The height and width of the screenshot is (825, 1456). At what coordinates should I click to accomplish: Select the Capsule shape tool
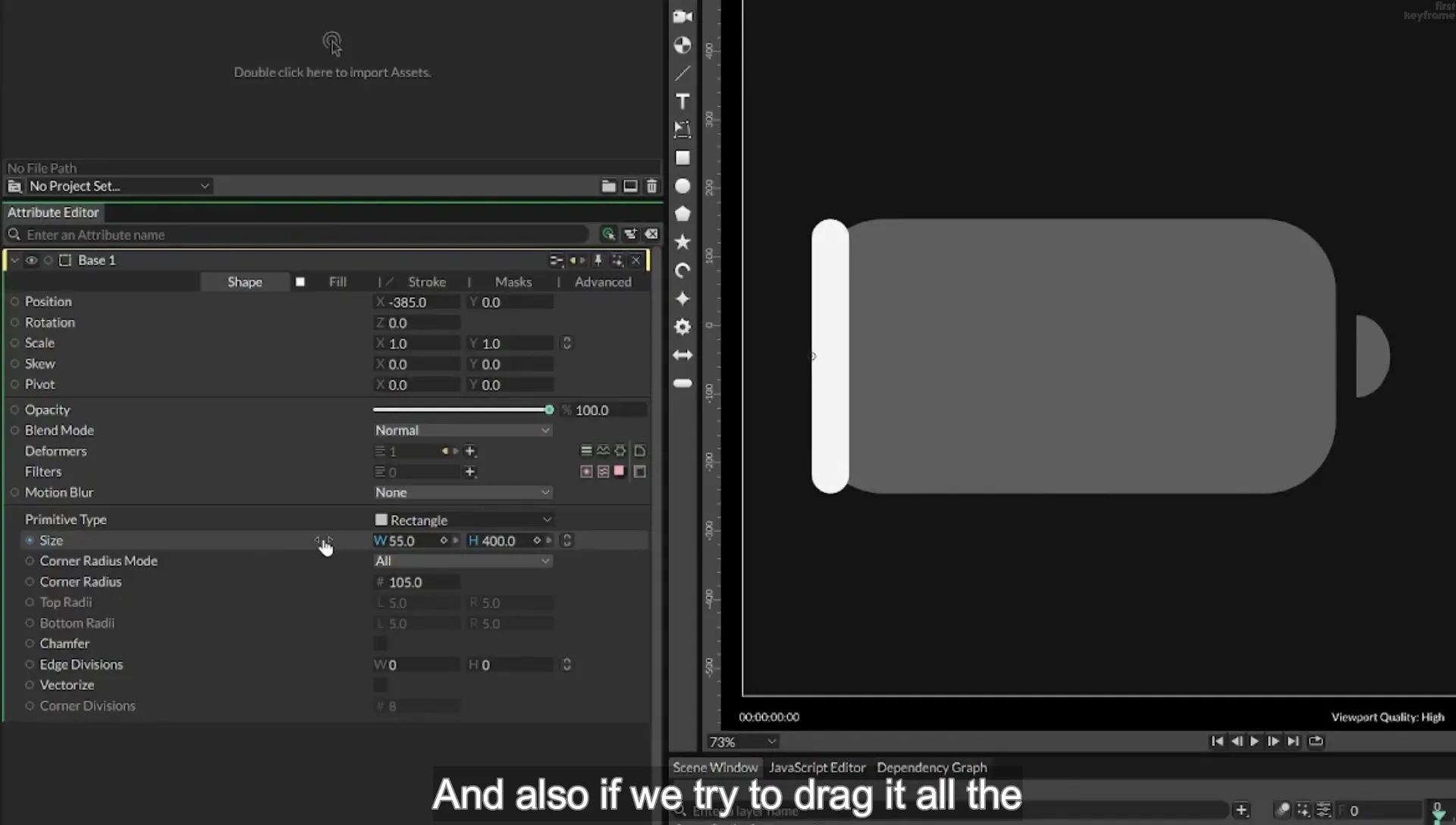pyautogui.click(x=682, y=383)
